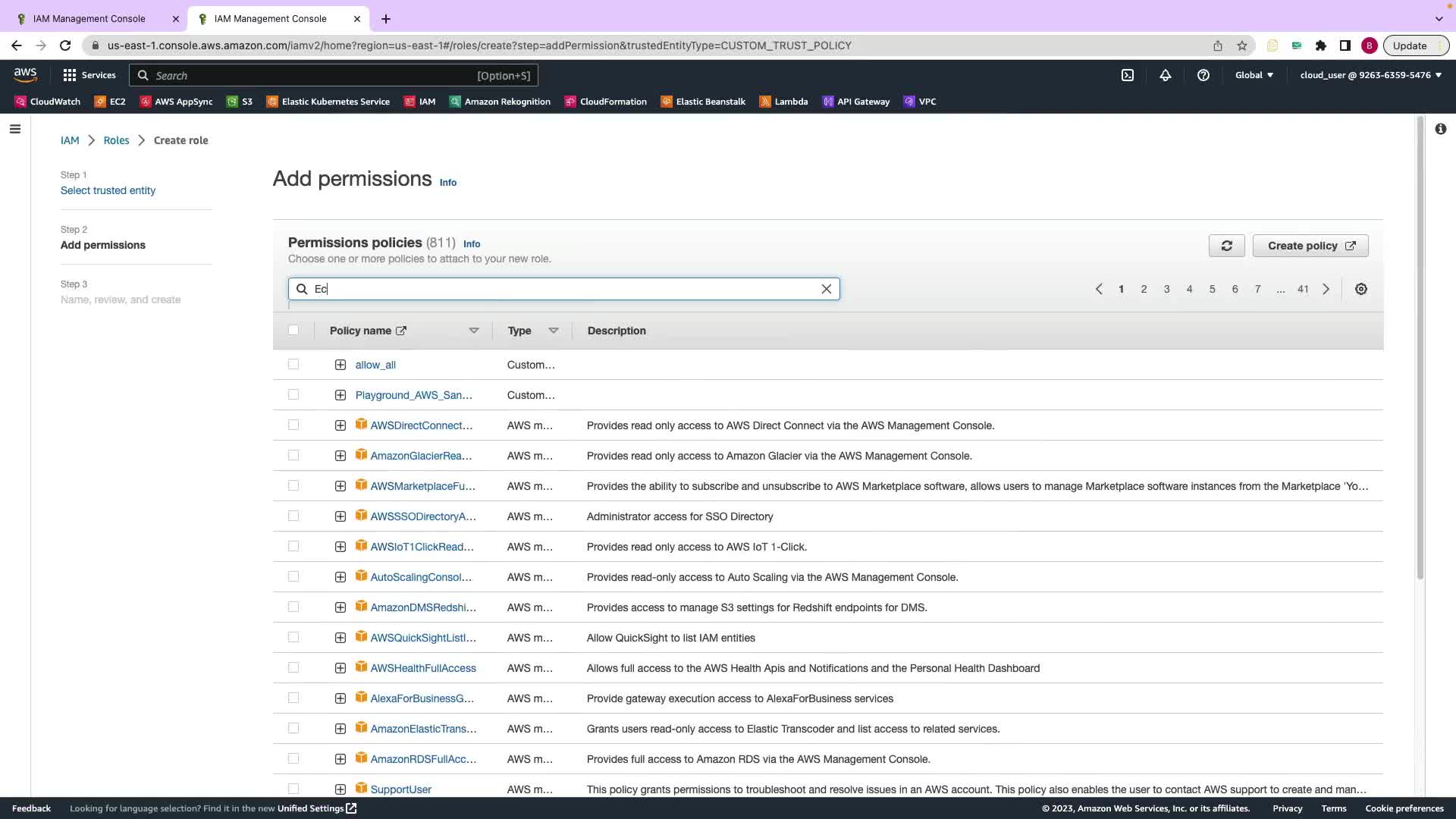This screenshot has width=1456, height=819.
Task: Toggle the select-all policies checkbox
Action: (293, 330)
